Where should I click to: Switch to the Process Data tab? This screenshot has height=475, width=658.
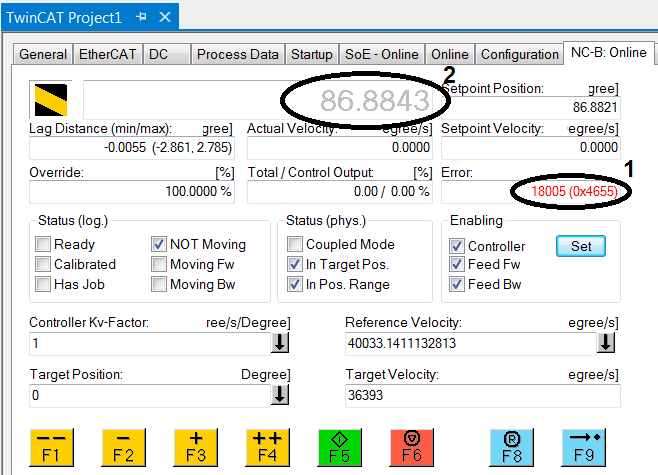238,54
